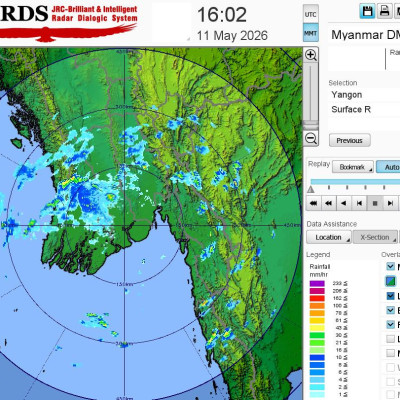The height and width of the screenshot is (400, 400).
Task: Click the play backward arrow button
Action: click(344, 203)
